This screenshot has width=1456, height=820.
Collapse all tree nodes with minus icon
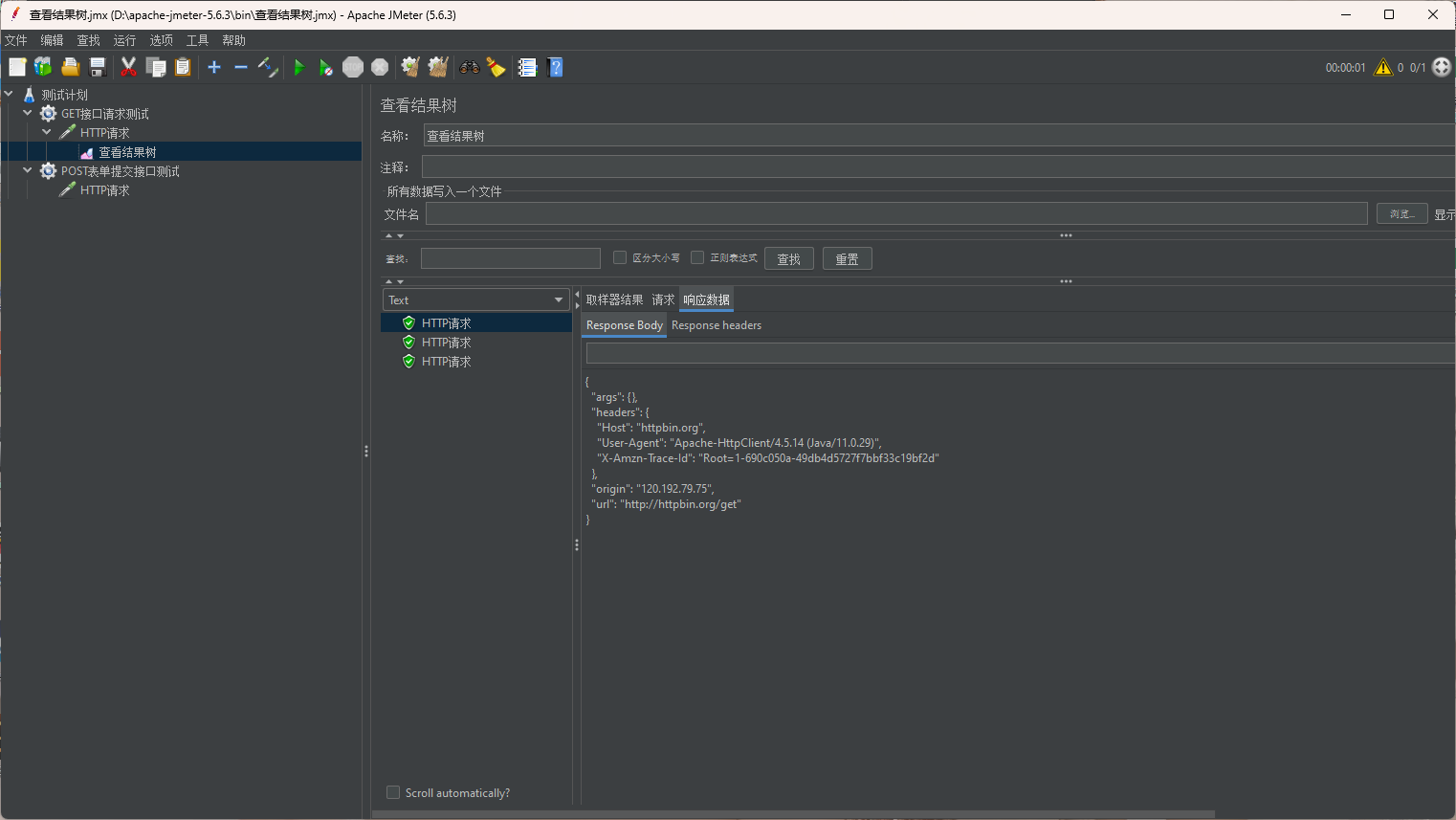(x=241, y=67)
